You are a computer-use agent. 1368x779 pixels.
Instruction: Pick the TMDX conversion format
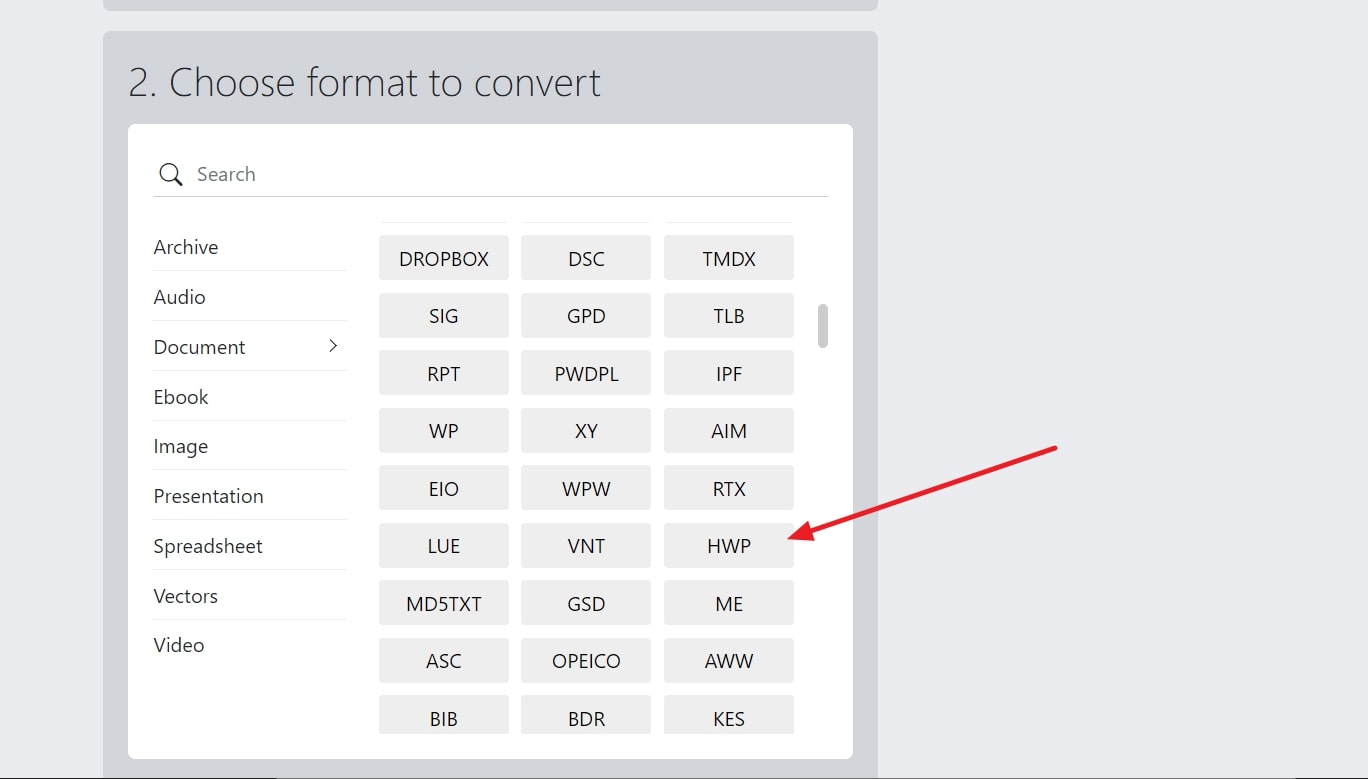pyautogui.click(x=728, y=257)
